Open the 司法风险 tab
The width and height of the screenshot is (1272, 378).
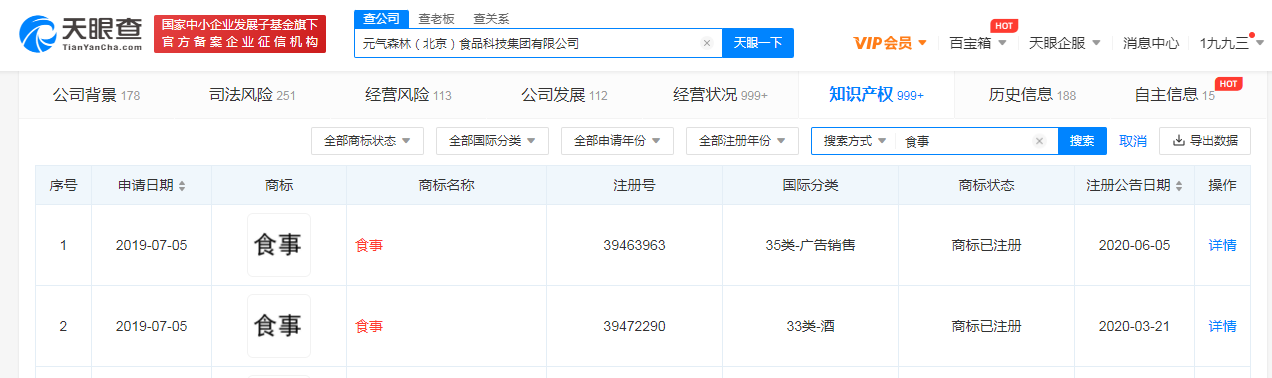coord(252,95)
